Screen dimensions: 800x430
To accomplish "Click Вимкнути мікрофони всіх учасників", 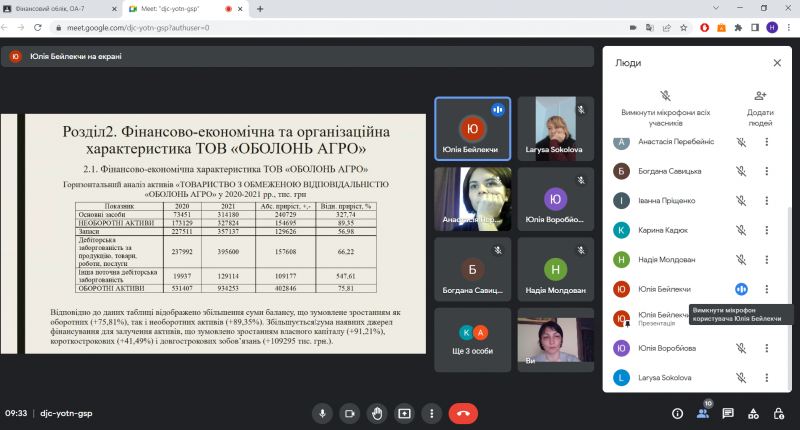I will pos(665,108).
